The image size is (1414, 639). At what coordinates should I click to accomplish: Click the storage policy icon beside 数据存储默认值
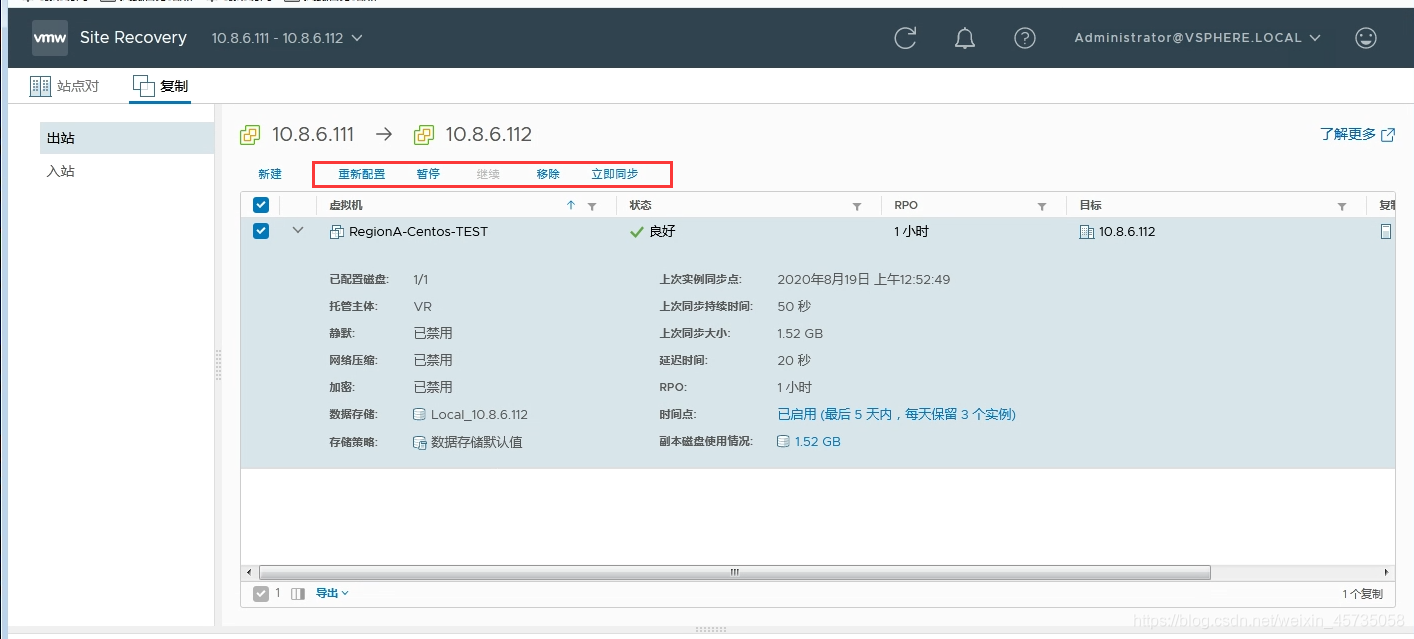click(x=420, y=442)
